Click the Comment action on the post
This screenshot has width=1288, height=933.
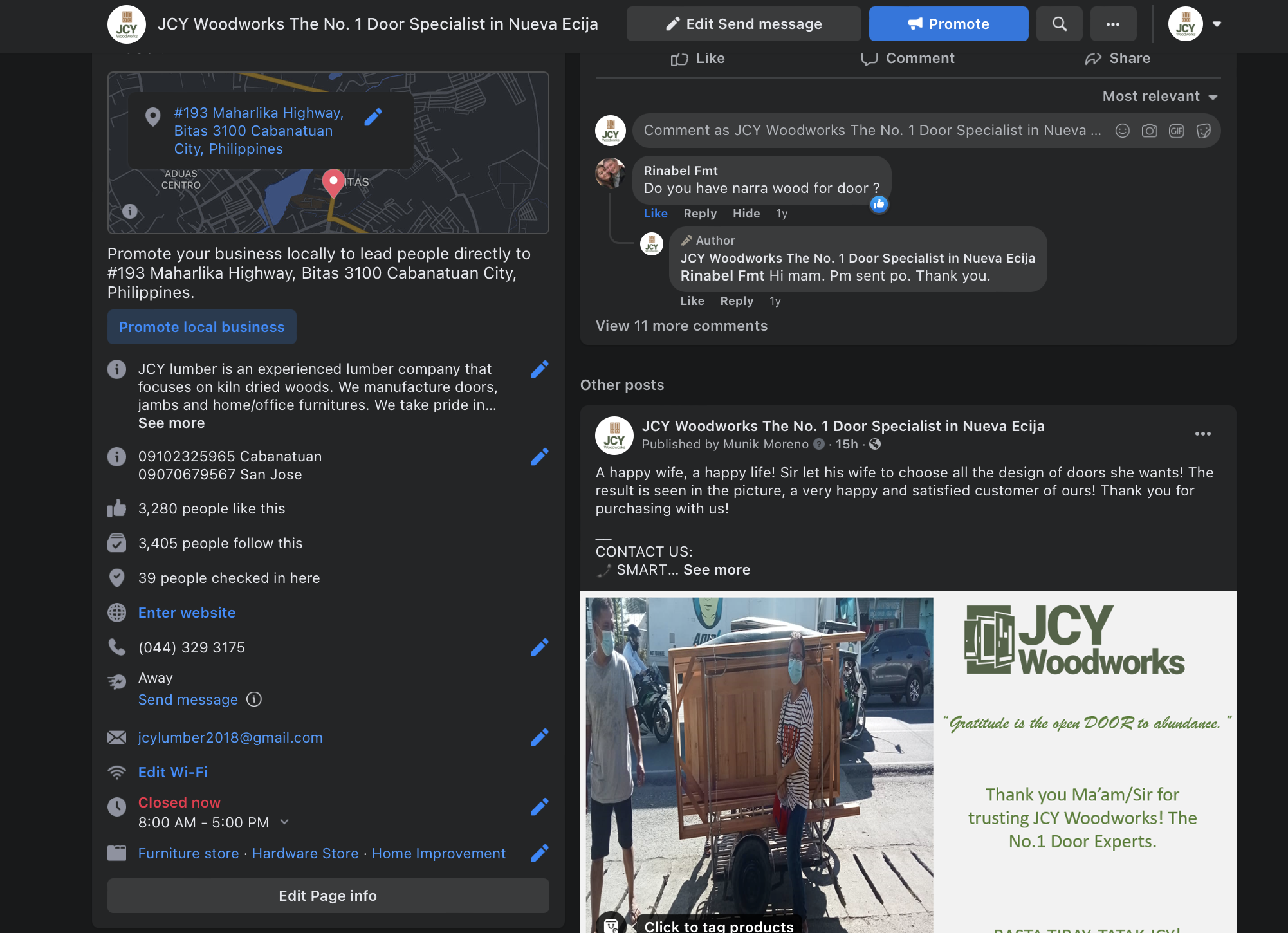point(907,59)
